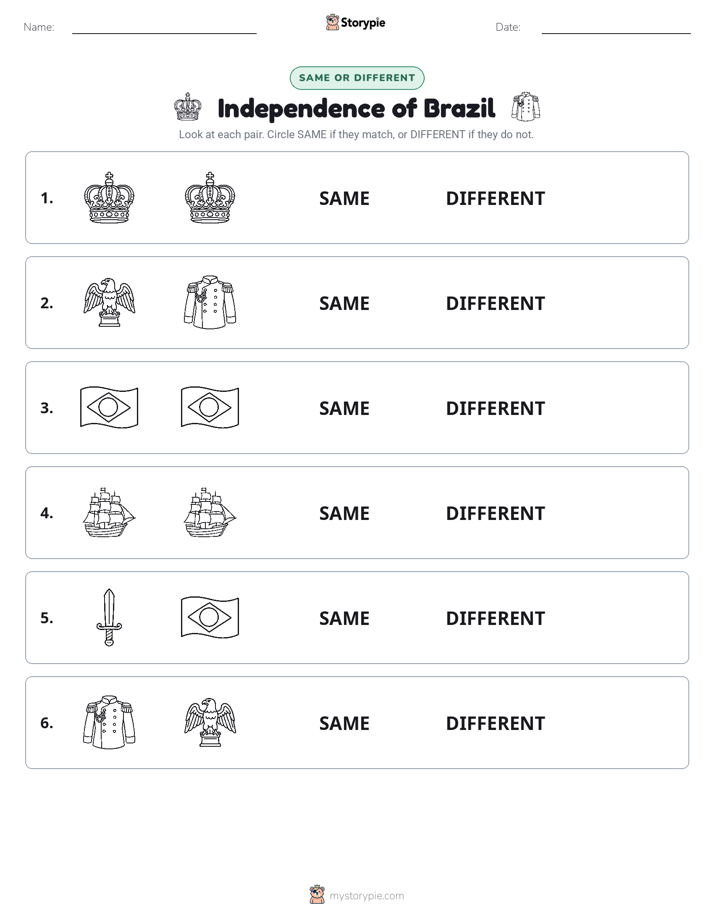Viewport: 714px width, 924px height.
Task: Click the sword icon in row 5
Action: coord(109,617)
